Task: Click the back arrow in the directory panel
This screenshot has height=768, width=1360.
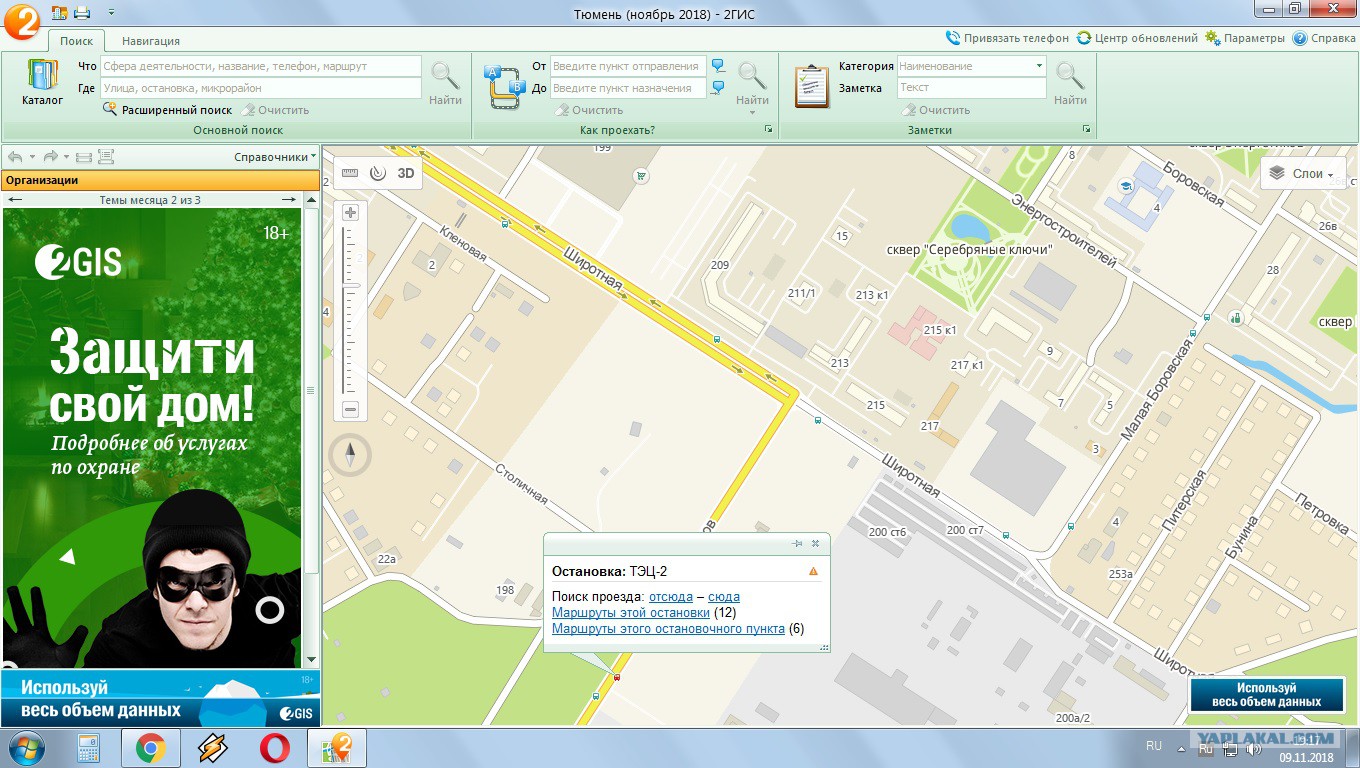Action: pyautogui.click(x=15, y=157)
